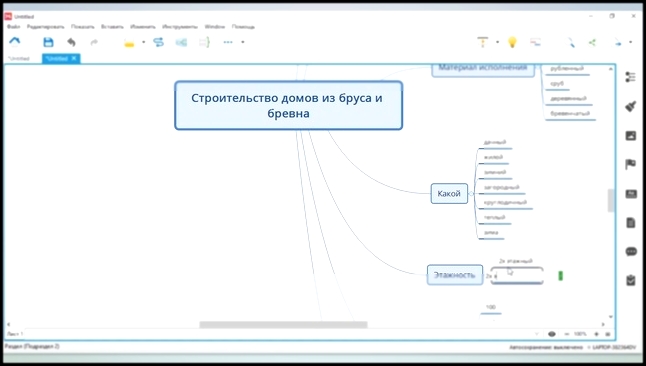Zoom in with the plus button

coord(596,334)
